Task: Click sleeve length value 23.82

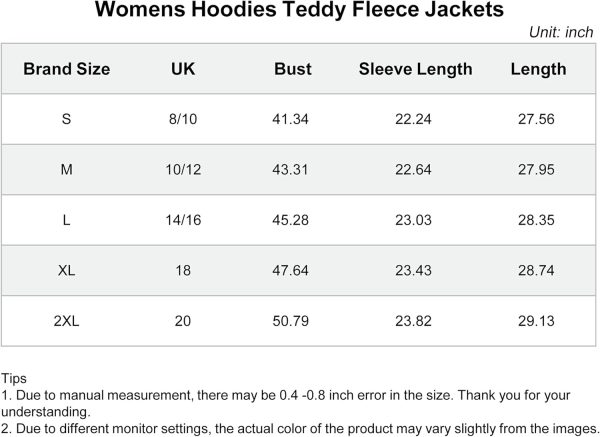Action: (413, 319)
